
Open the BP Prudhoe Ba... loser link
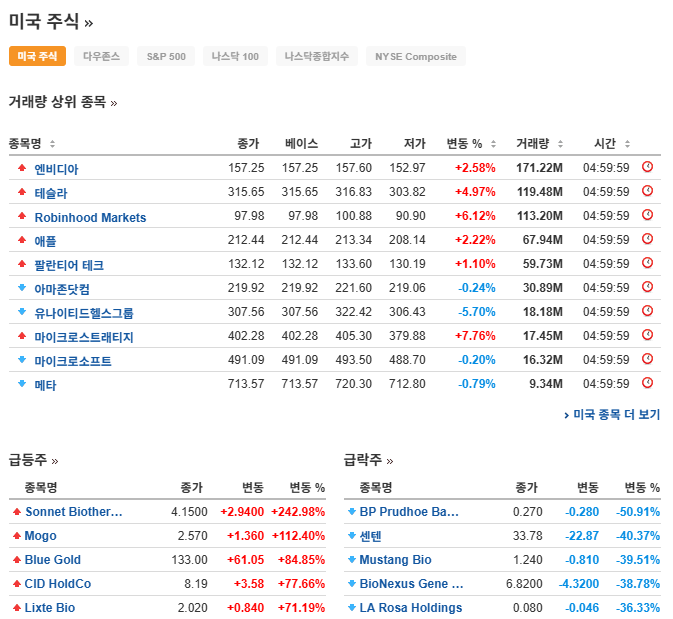(x=409, y=512)
